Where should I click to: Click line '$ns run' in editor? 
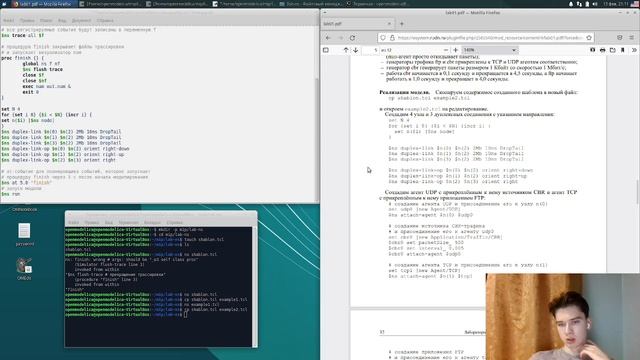point(11,194)
